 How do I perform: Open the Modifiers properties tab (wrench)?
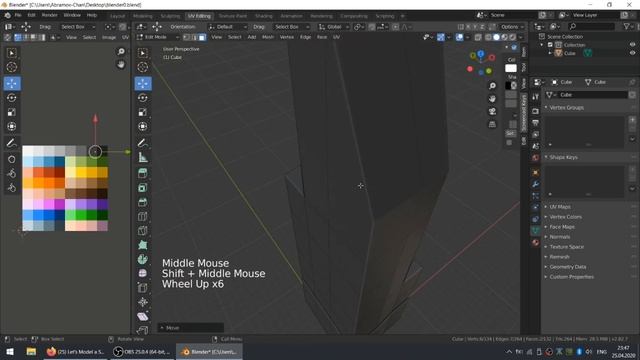click(x=536, y=184)
